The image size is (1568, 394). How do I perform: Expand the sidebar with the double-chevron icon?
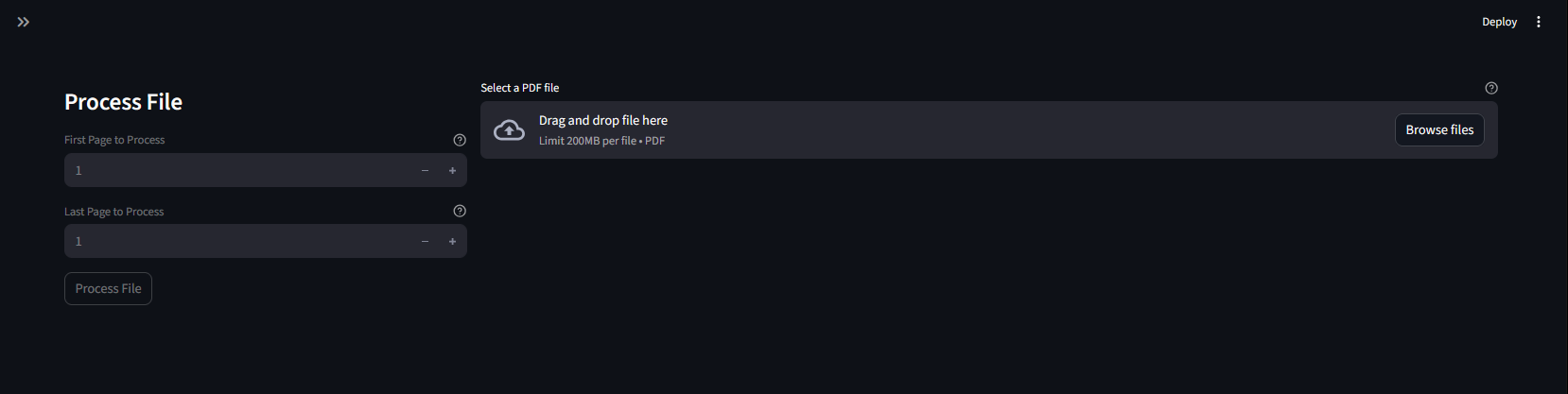[24, 22]
